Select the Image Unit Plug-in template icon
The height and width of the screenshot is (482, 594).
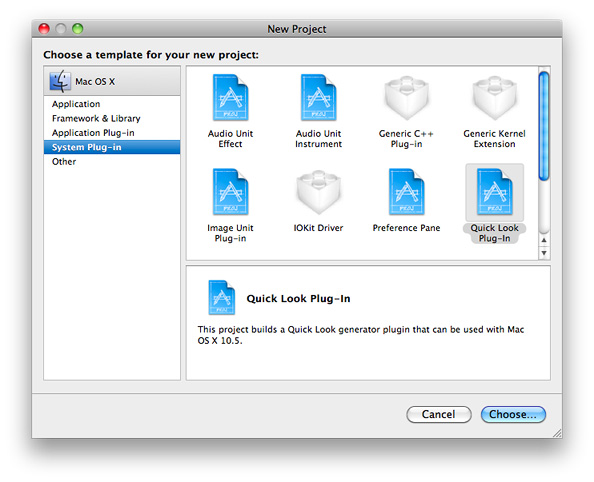(x=230, y=192)
